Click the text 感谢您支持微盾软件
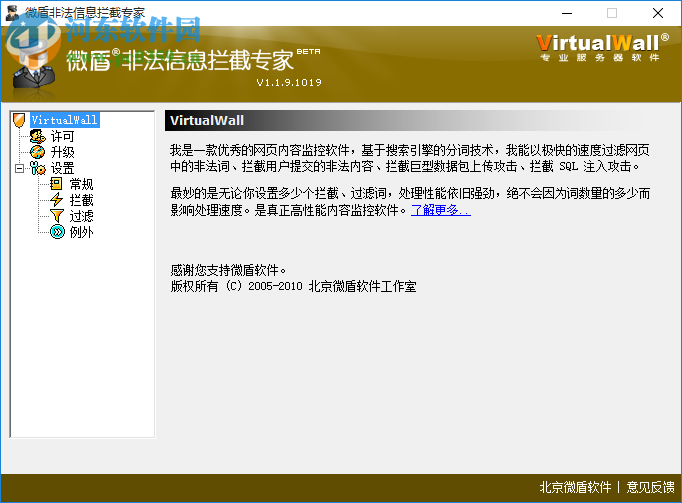This screenshot has width=682, height=503. [x=228, y=270]
